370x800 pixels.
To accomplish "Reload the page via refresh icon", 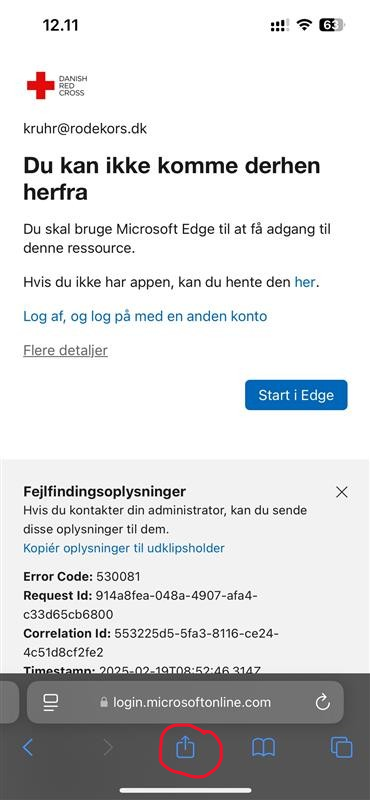I will [323, 703].
